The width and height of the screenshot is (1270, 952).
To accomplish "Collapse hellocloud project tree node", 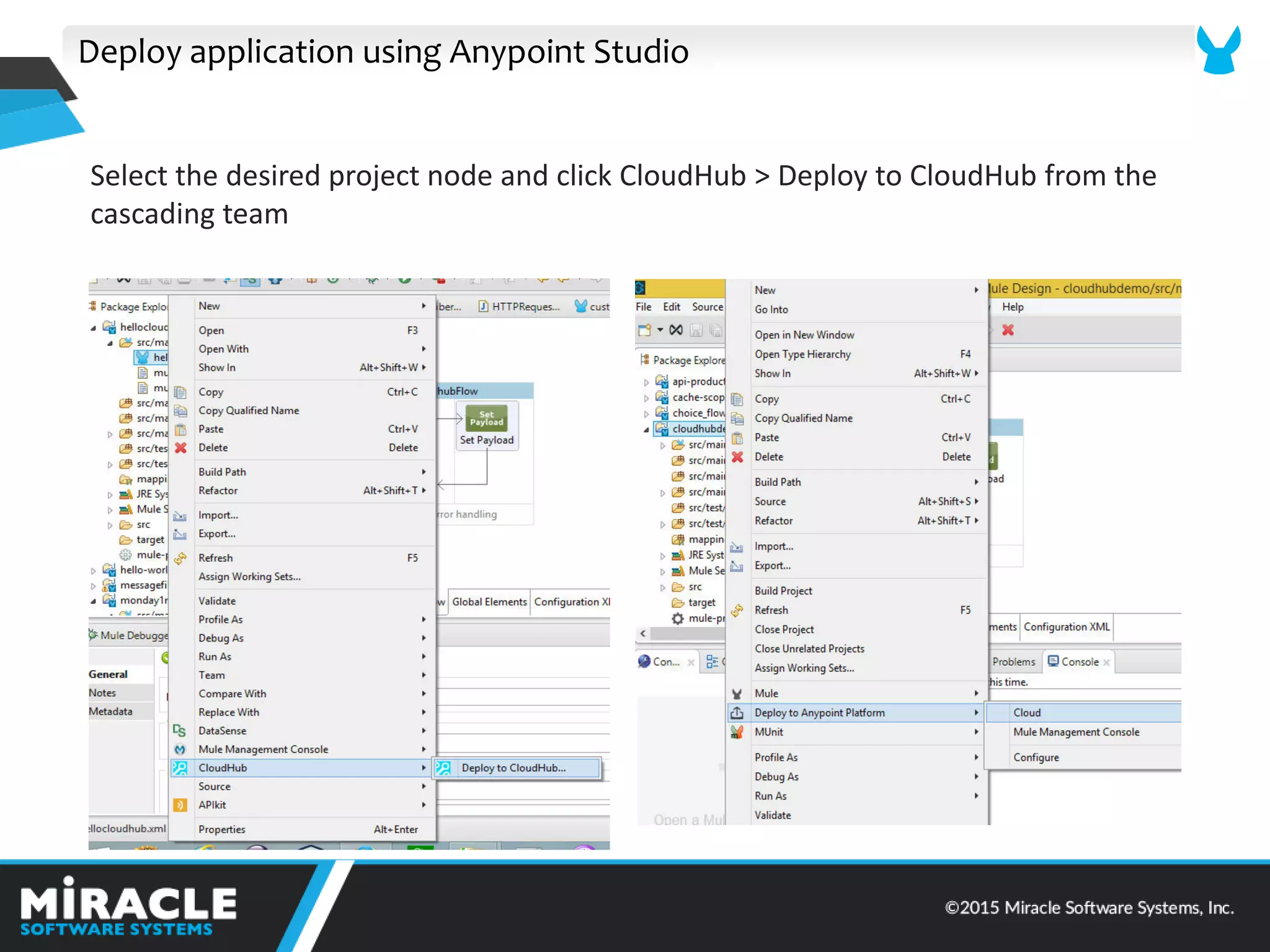I will coord(94,327).
